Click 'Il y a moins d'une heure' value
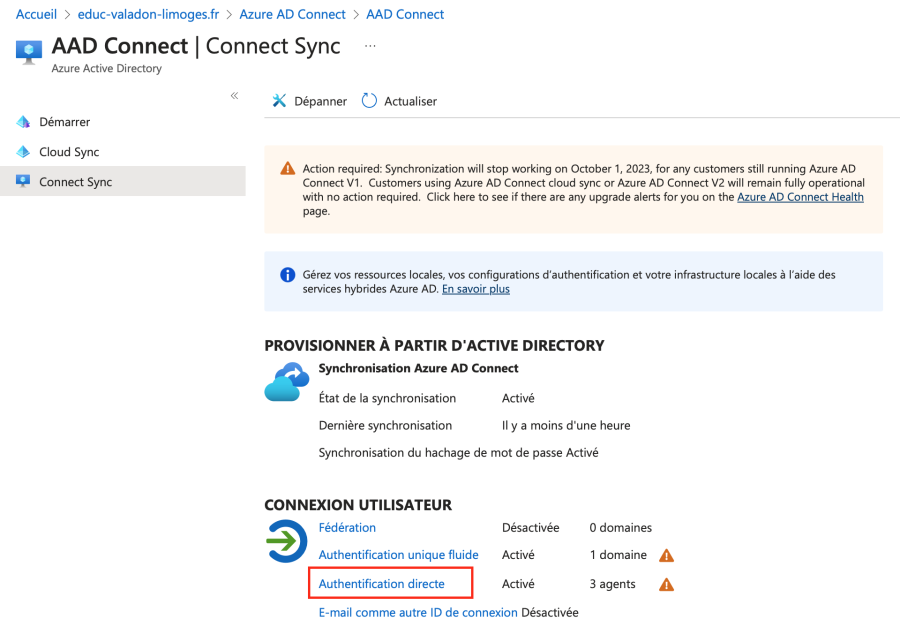Image resolution: width=900 pixels, height=642 pixels. (566, 425)
